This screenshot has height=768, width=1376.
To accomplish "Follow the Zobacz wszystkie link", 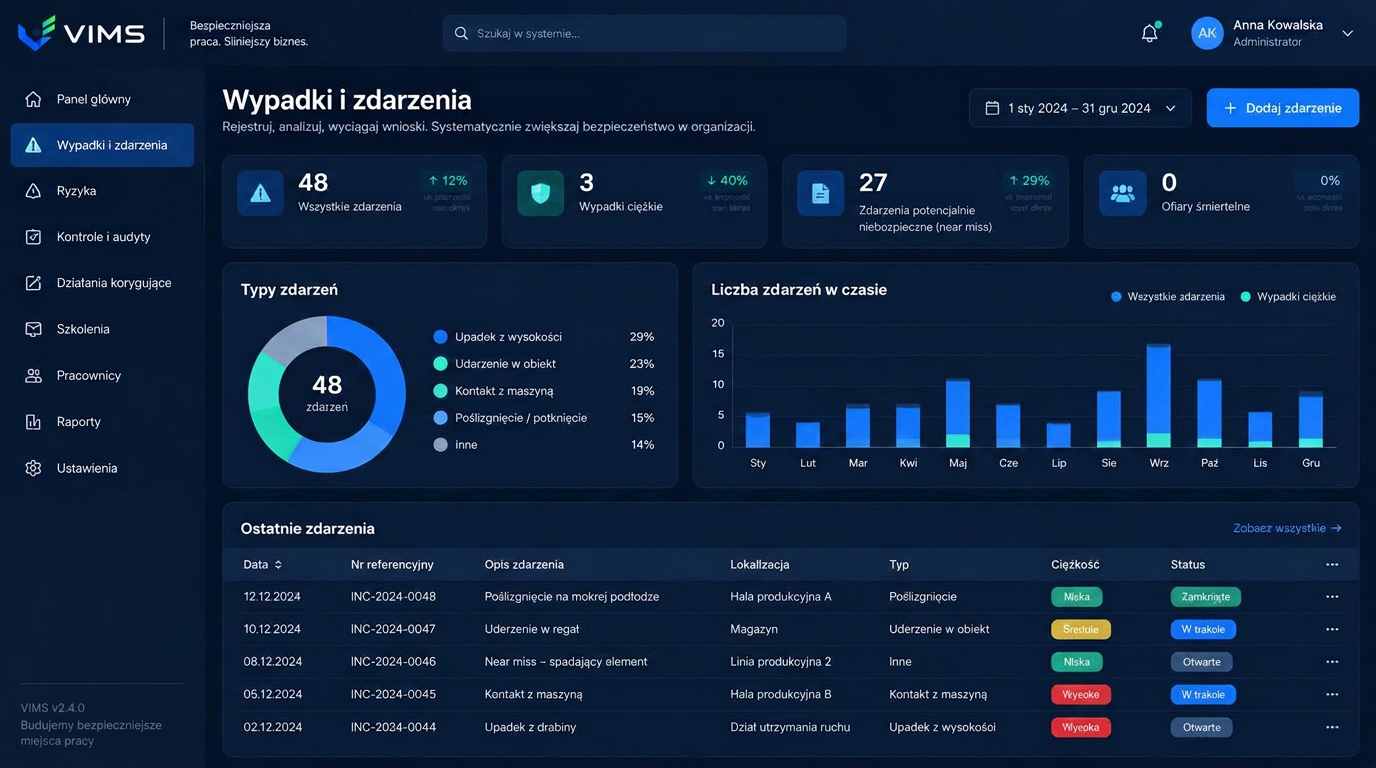I will pos(1287,528).
